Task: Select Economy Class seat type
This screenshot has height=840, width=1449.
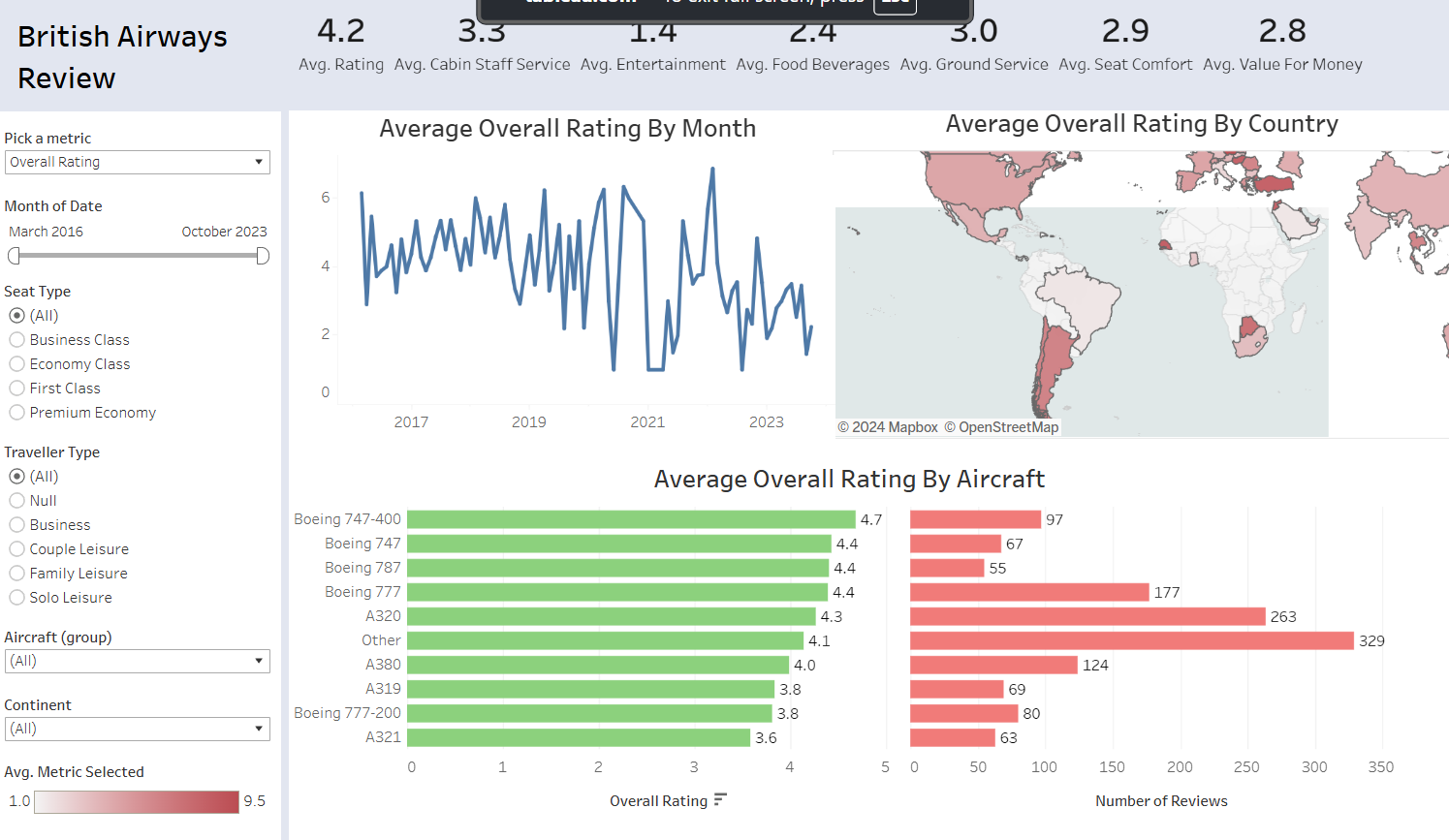Action: click(x=17, y=364)
